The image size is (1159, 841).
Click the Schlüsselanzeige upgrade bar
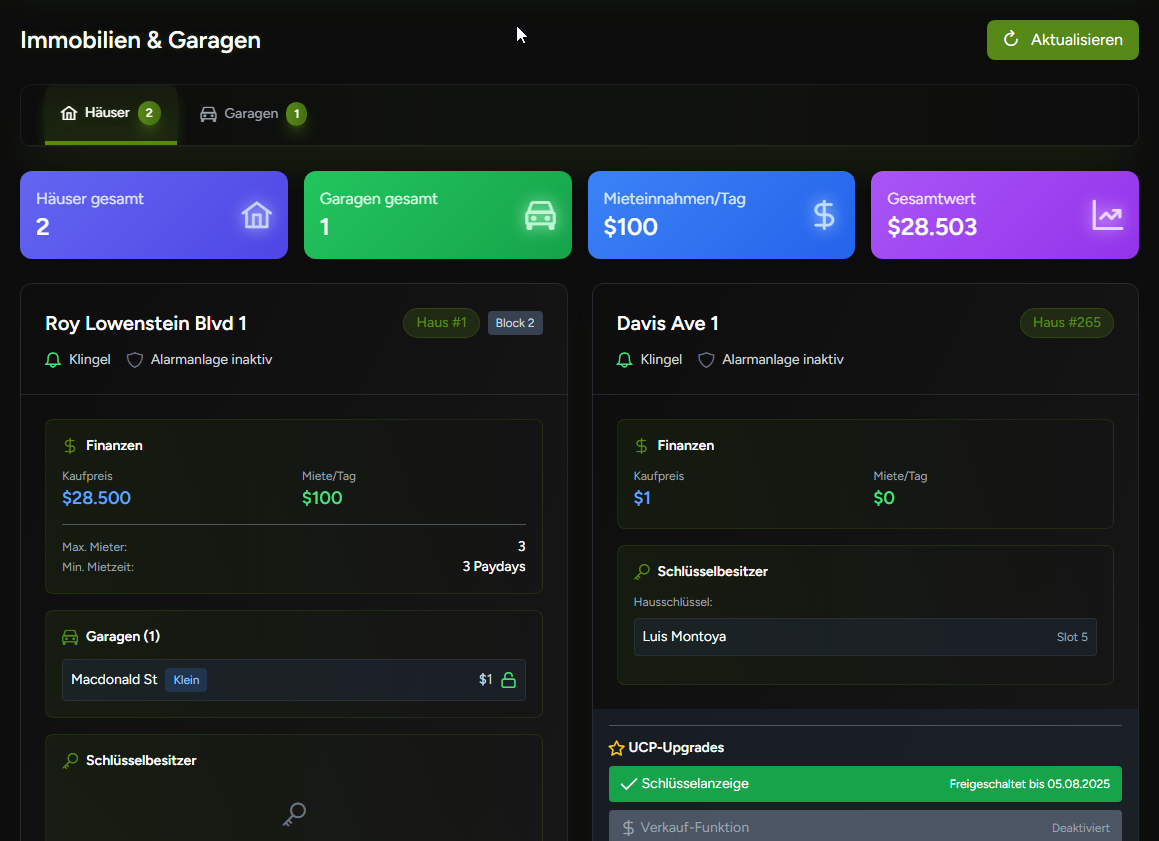coord(865,784)
